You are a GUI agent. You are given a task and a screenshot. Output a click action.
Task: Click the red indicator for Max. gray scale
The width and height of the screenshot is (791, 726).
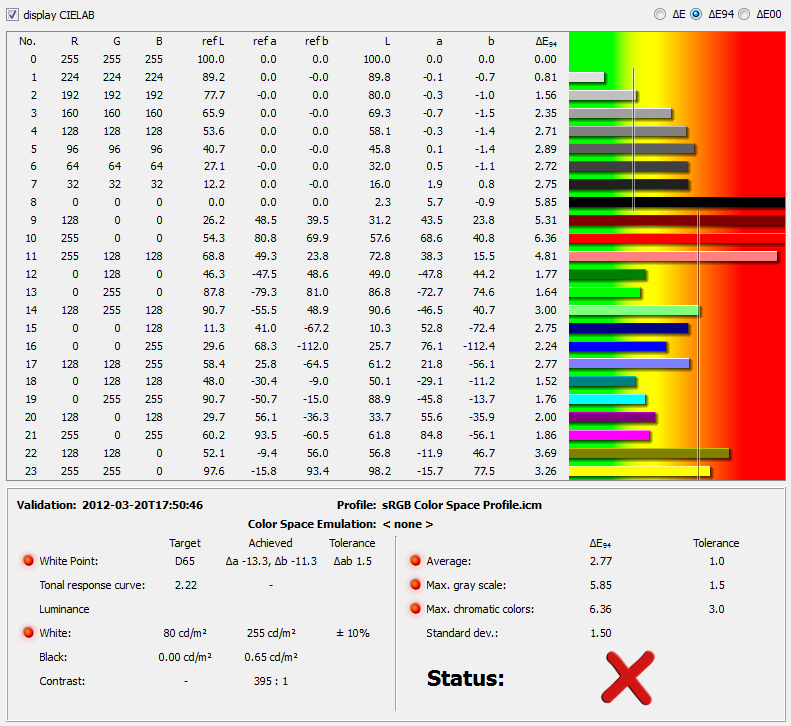click(414, 585)
